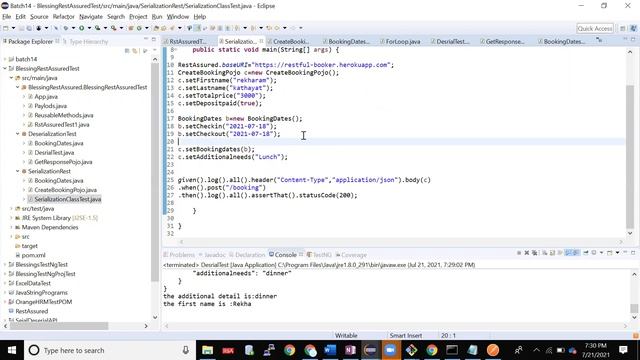Open Microsoft Word from the taskbar
Viewport: 640px width, 360px height.
[330, 350]
